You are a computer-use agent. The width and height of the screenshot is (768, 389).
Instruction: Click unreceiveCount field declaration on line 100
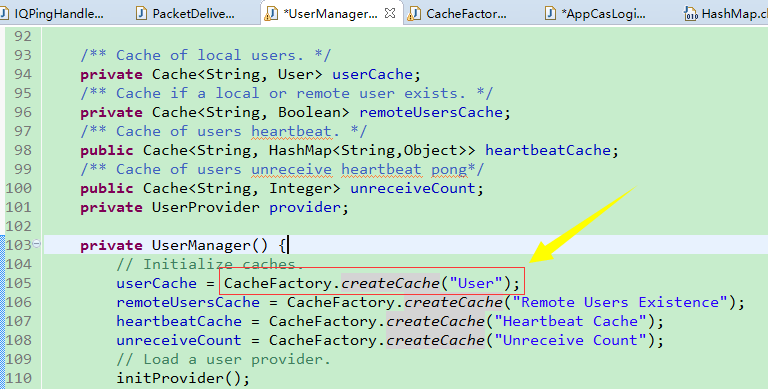[413, 188]
